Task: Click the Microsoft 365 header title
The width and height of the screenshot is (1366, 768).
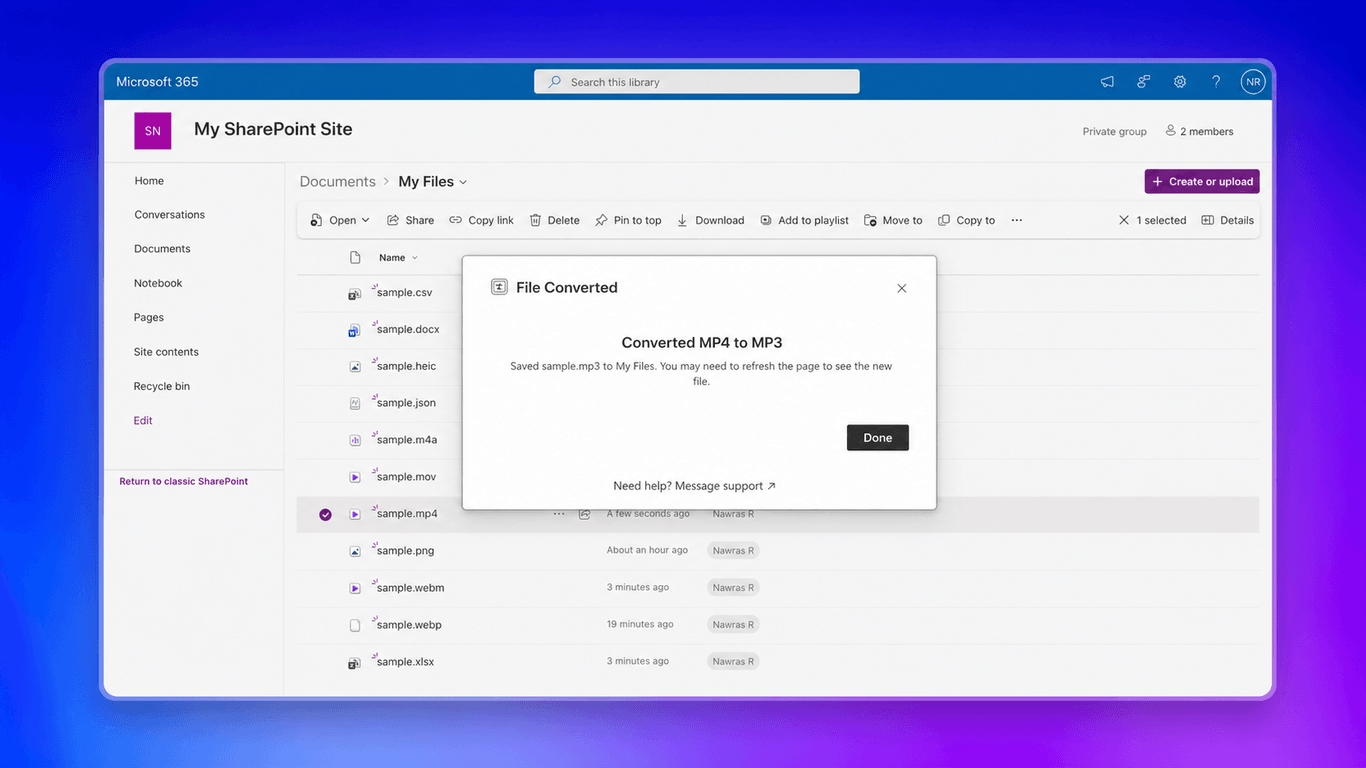Action: (x=157, y=82)
